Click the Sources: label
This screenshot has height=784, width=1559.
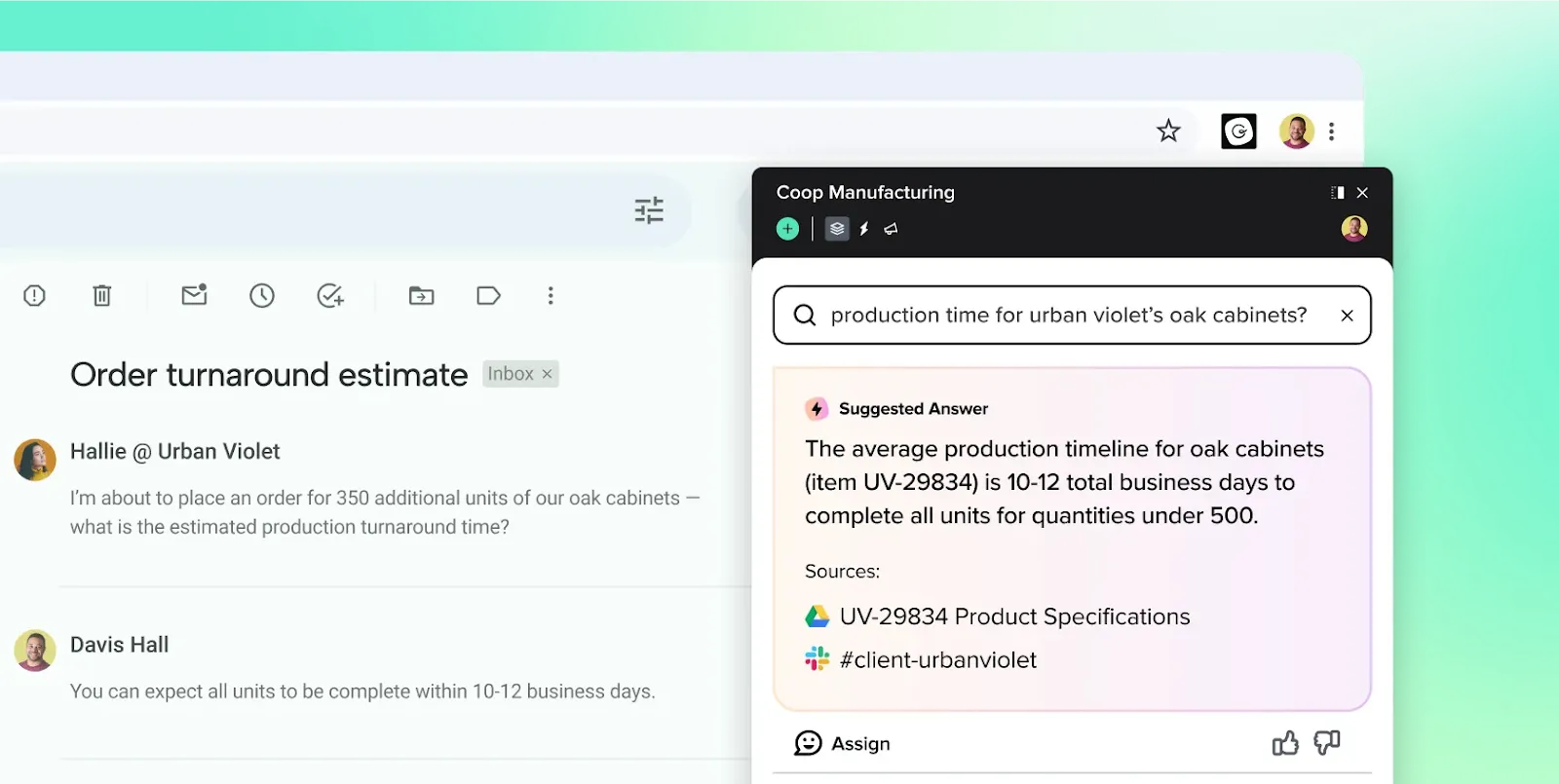pyautogui.click(x=842, y=572)
